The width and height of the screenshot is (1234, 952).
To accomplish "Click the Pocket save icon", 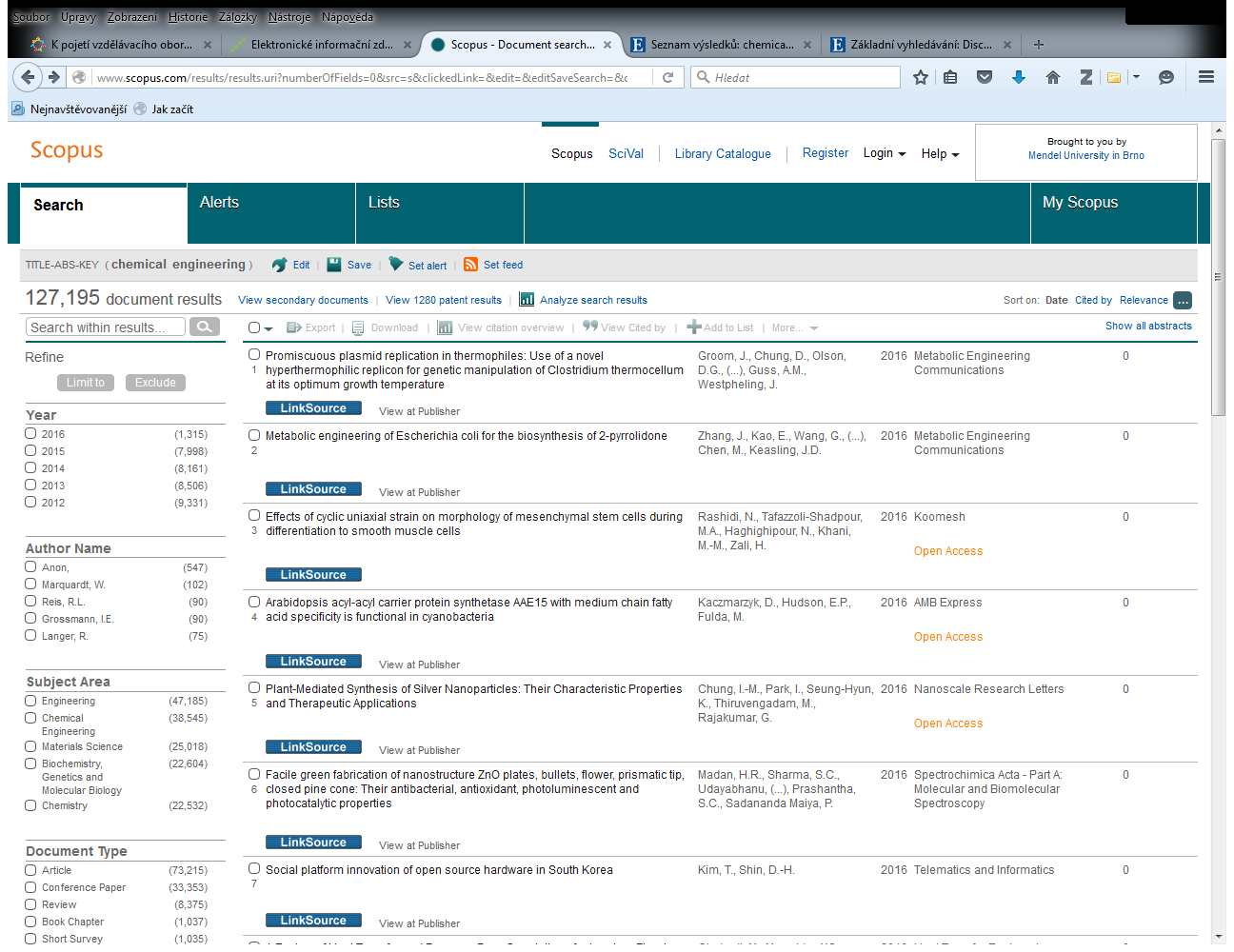I will 985,77.
